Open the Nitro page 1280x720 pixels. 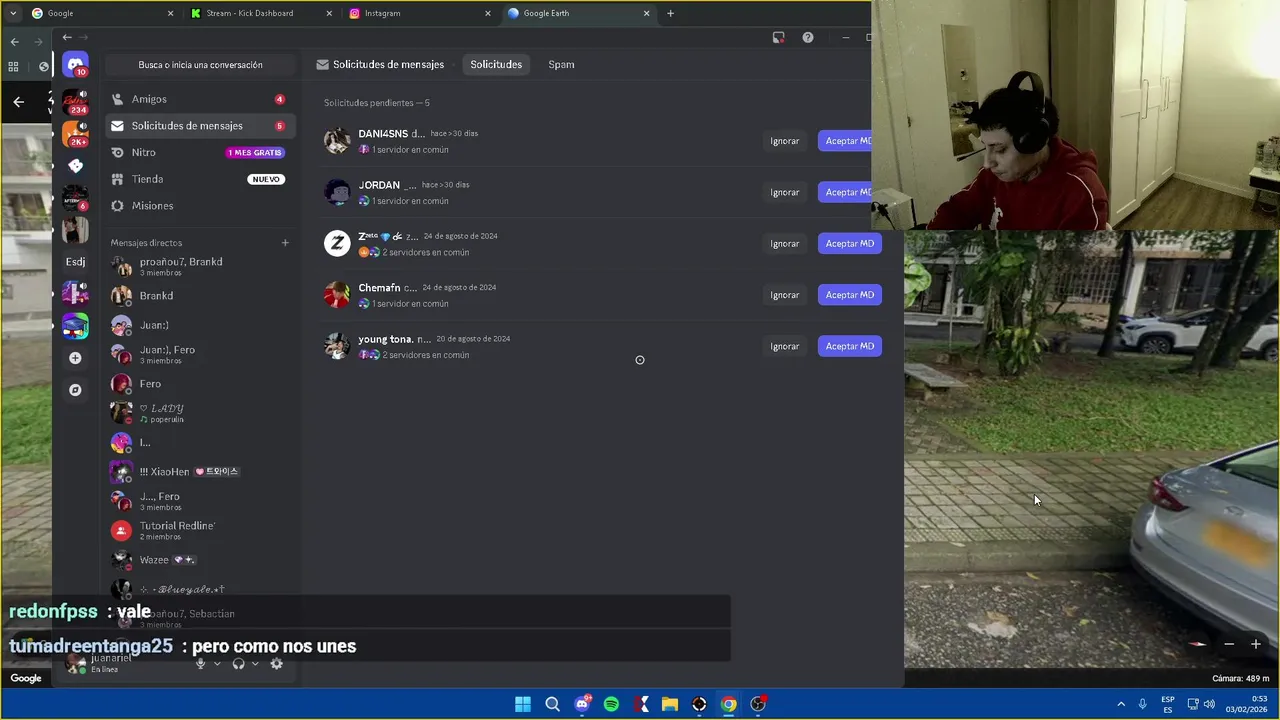(x=200, y=152)
